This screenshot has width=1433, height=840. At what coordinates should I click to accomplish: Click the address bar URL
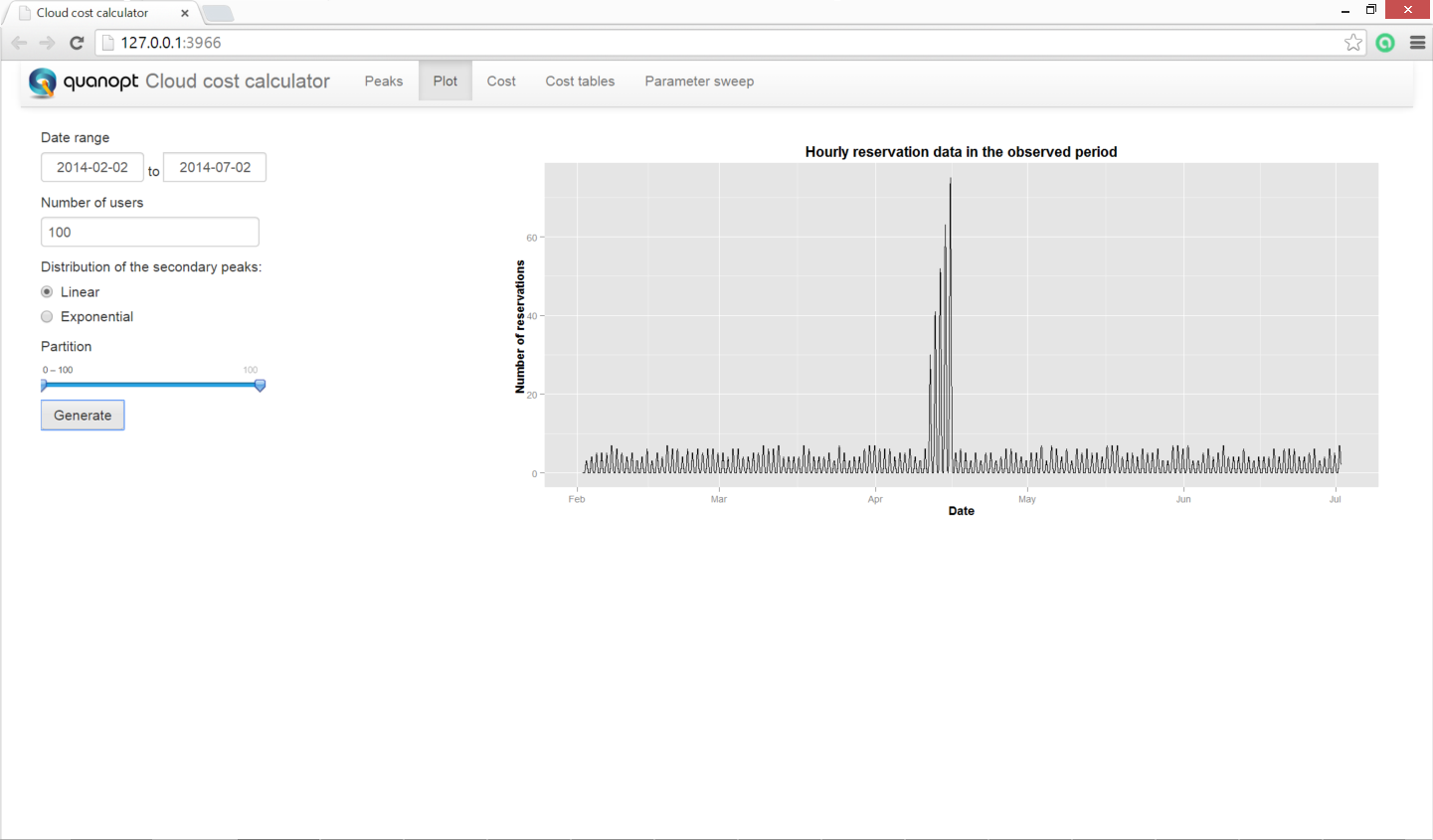click(x=171, y=43)
